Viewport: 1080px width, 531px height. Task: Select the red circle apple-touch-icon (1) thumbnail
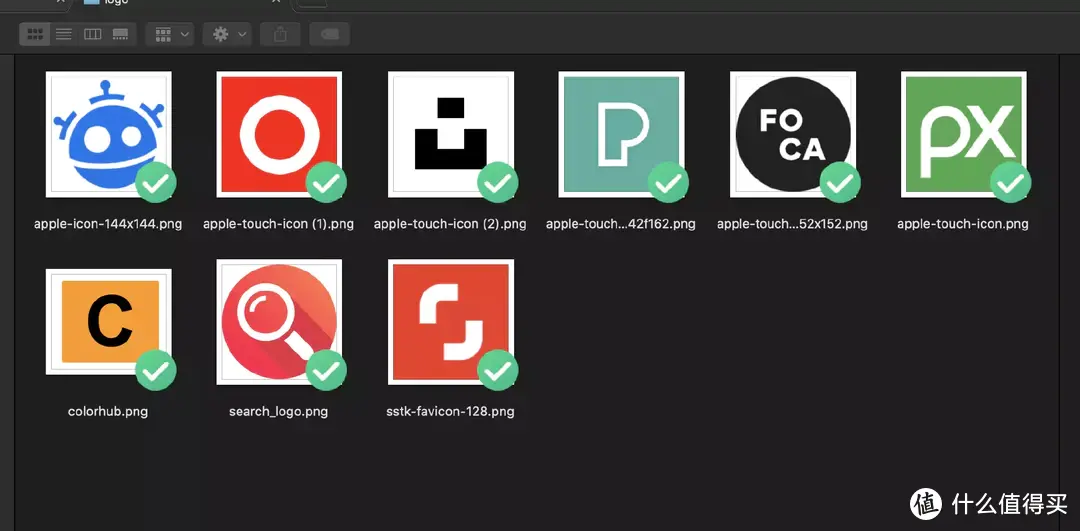279,134
